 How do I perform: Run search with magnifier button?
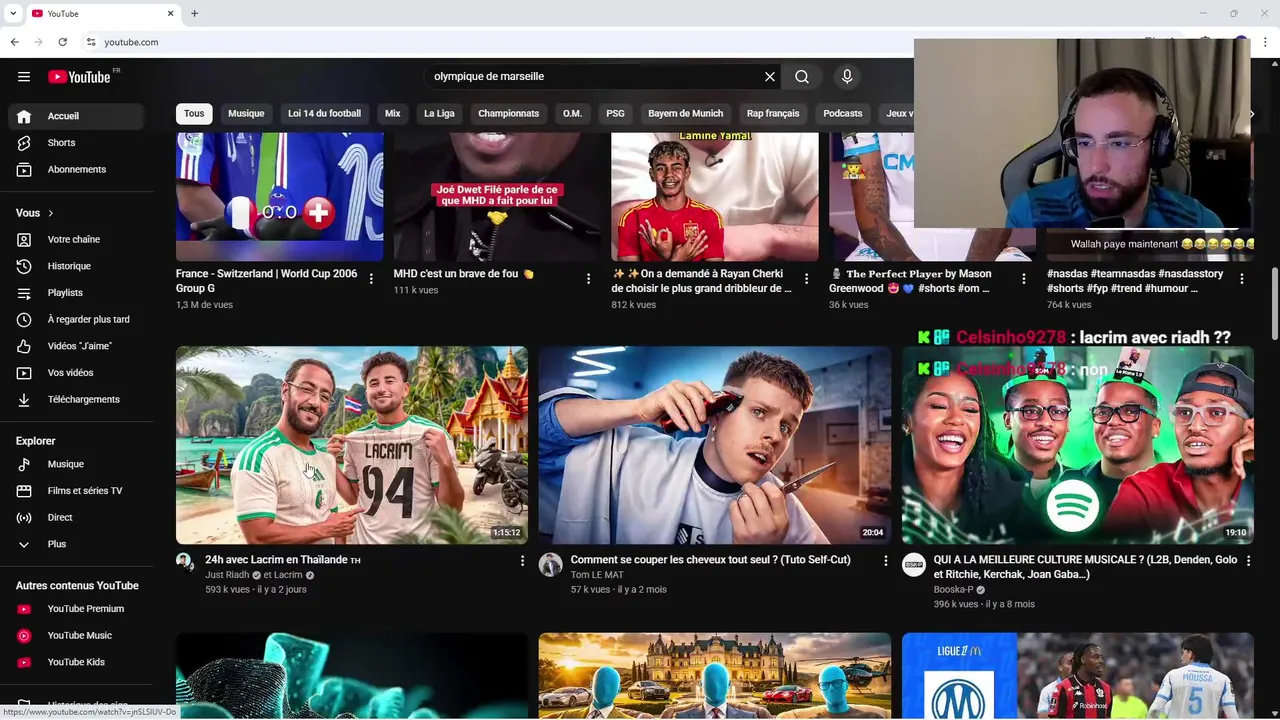click(802, 77)
